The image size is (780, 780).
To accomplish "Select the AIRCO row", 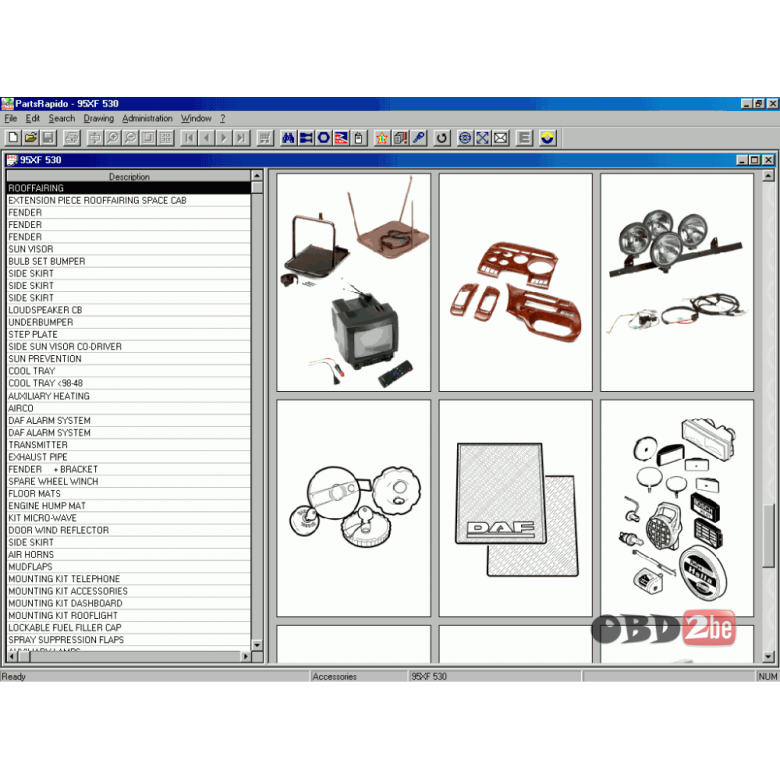I will [x=129, y=408].
